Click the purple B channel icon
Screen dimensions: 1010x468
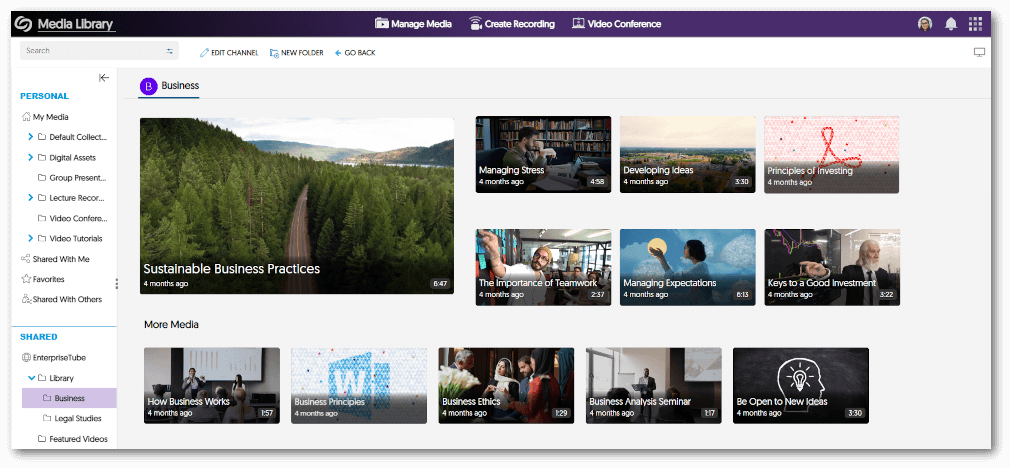[x=149, y=86]
